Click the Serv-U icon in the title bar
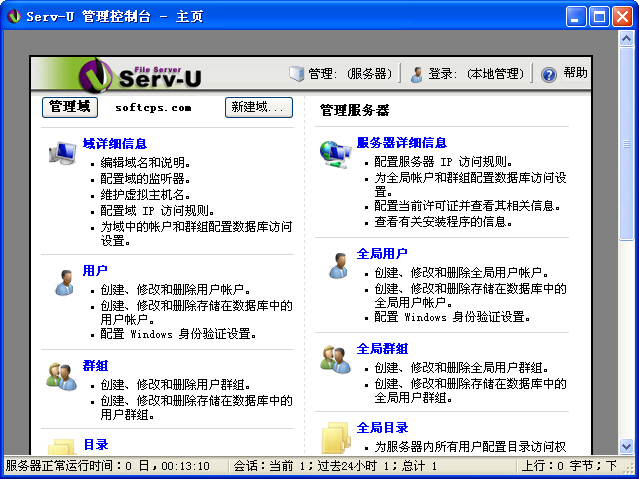639x479 pixels. pos(14,16)
